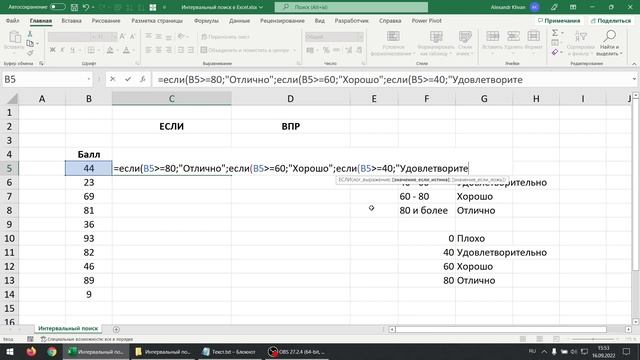Click the Undo icon

[x=86, y=7]
